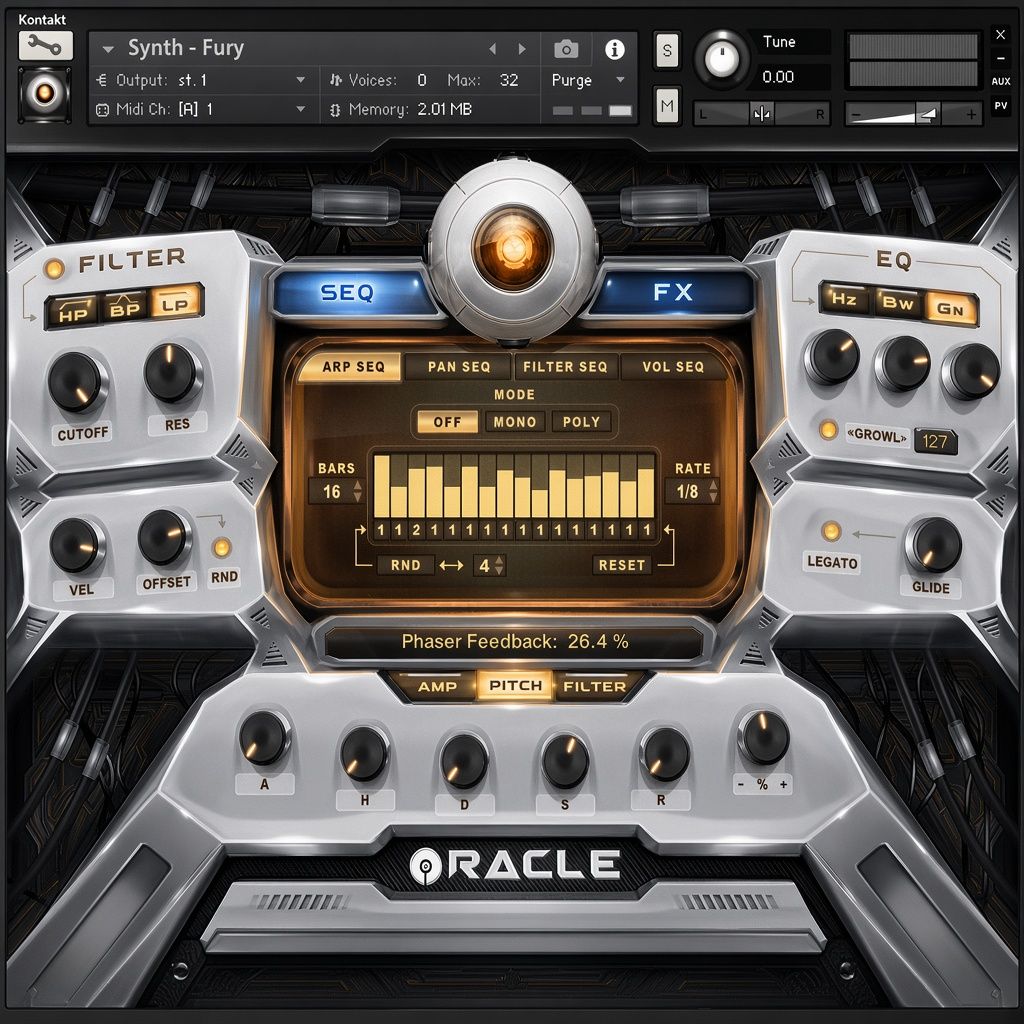
Task: Go to previous instrument with left arrow
Action: [493, 48]
